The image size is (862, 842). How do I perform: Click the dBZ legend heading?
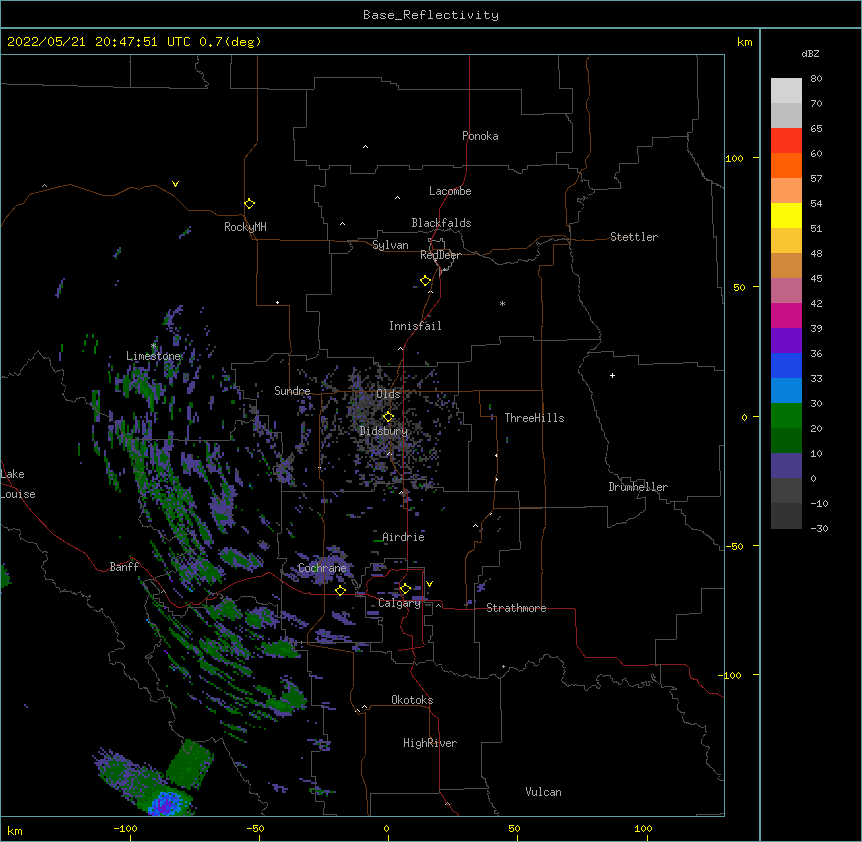pyautogui.click(x=810, y=54)
